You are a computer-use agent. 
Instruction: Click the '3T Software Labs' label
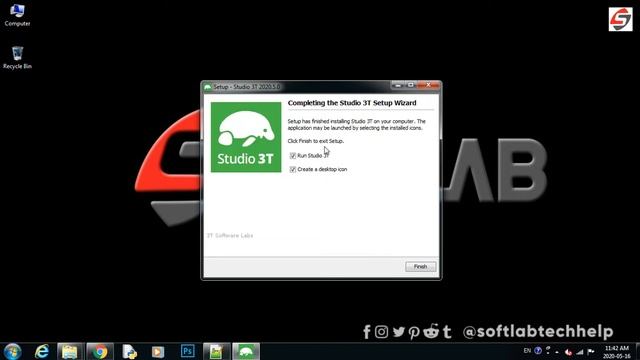(230, 236)
